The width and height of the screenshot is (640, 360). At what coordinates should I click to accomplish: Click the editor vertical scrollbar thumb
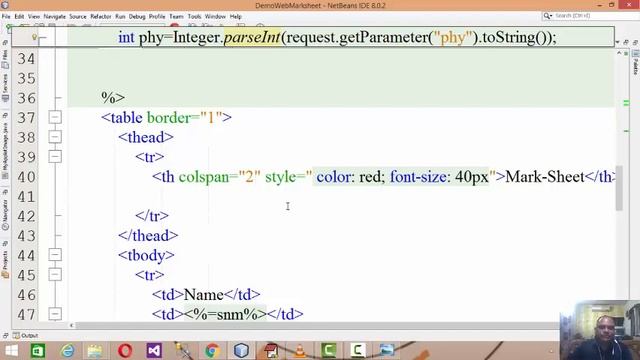coord(619,188)
